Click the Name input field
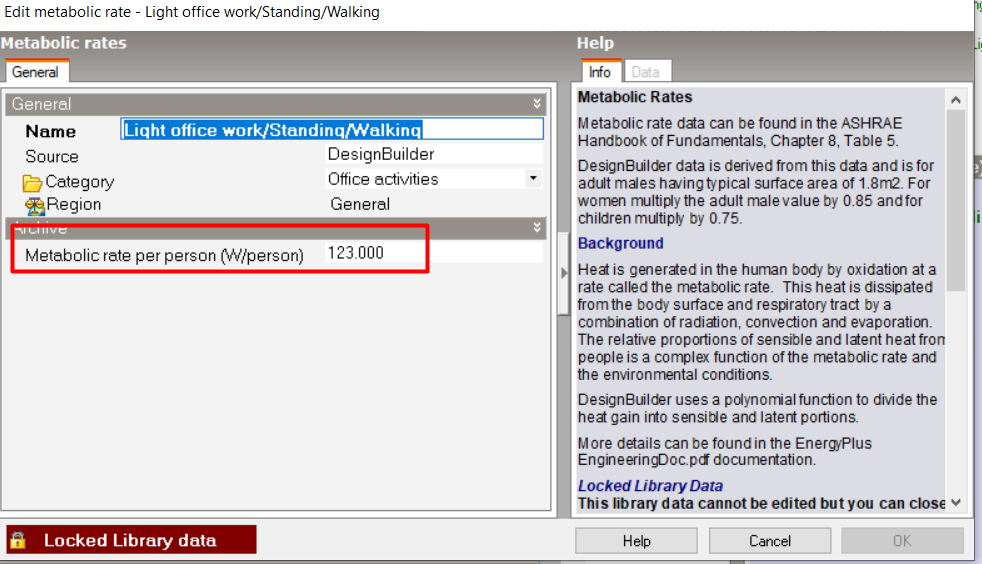Screen dimensions: 982x564 point(332,130)
